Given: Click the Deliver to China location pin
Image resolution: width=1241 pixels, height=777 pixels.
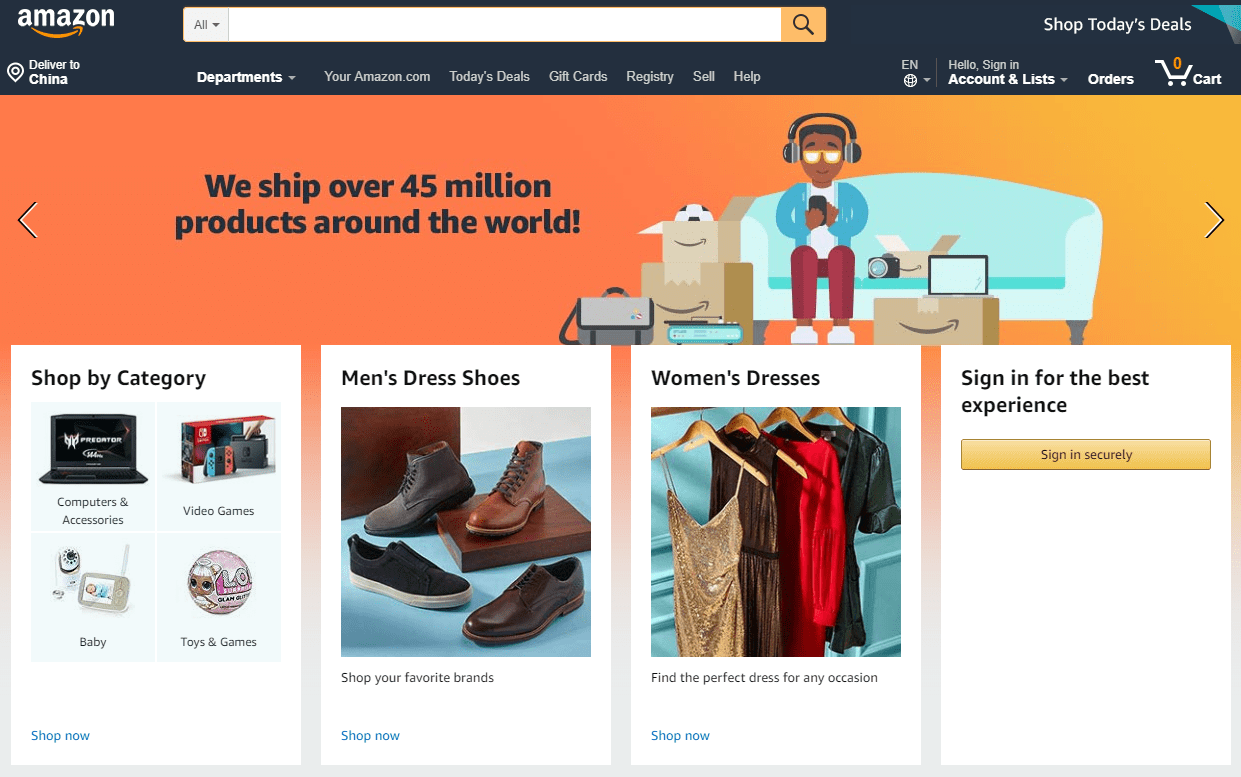Looking at the screenshot, I should point(15,72).
